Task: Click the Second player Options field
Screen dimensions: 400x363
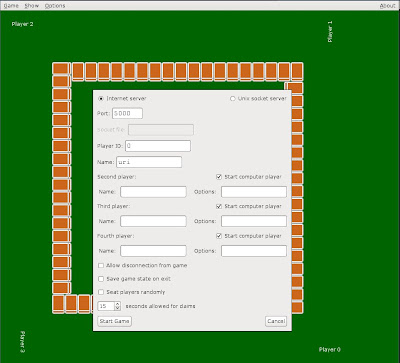Action: pyautogui.click(x=254, y=192)
